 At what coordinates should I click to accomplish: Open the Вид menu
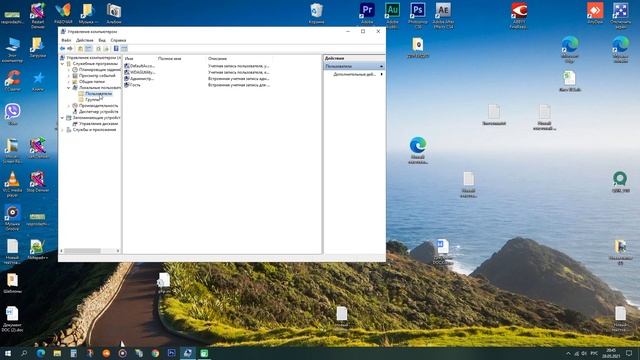(x=102, y=40)
